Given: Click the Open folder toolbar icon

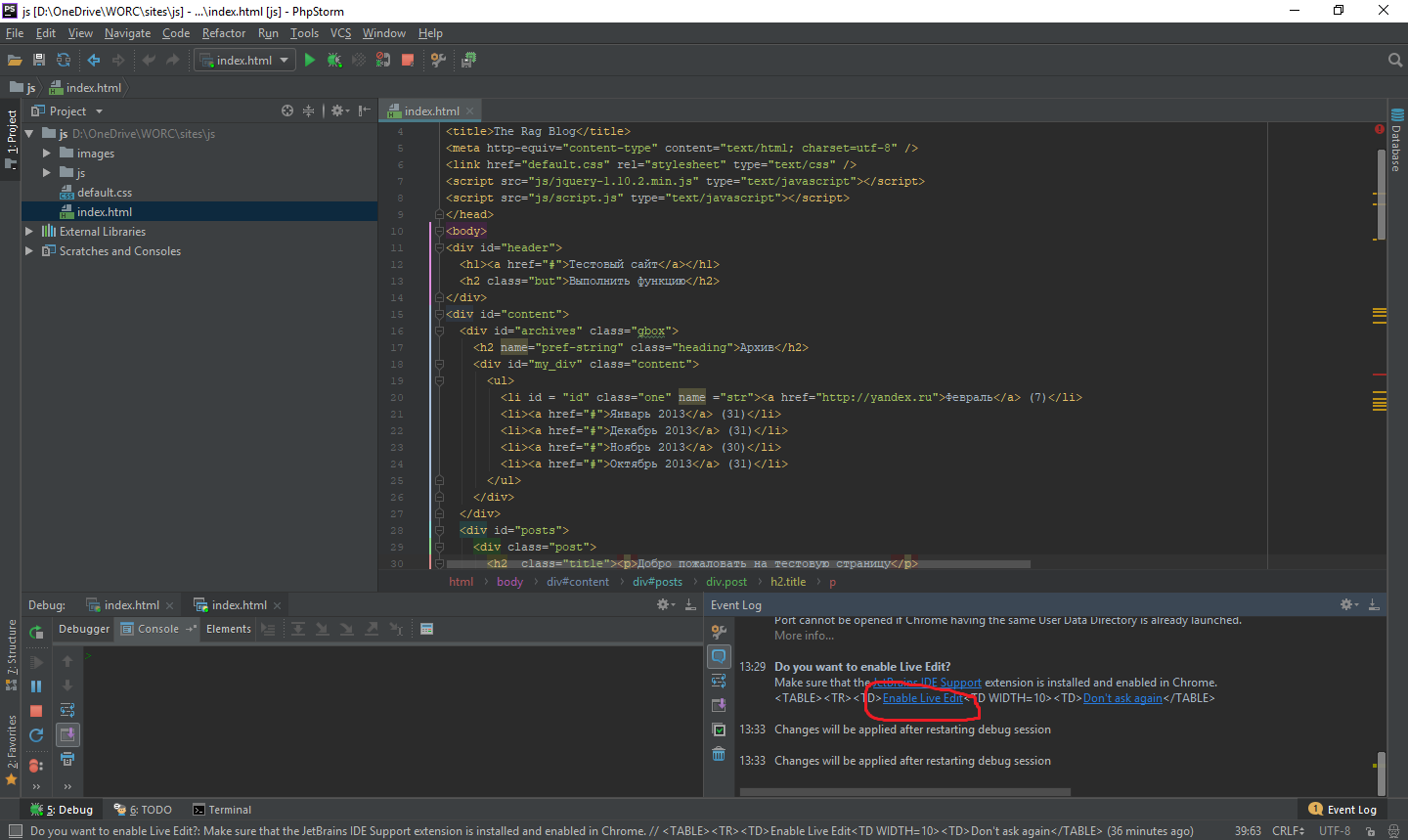Looking at the screenshot, I should (x=15, y=61).
